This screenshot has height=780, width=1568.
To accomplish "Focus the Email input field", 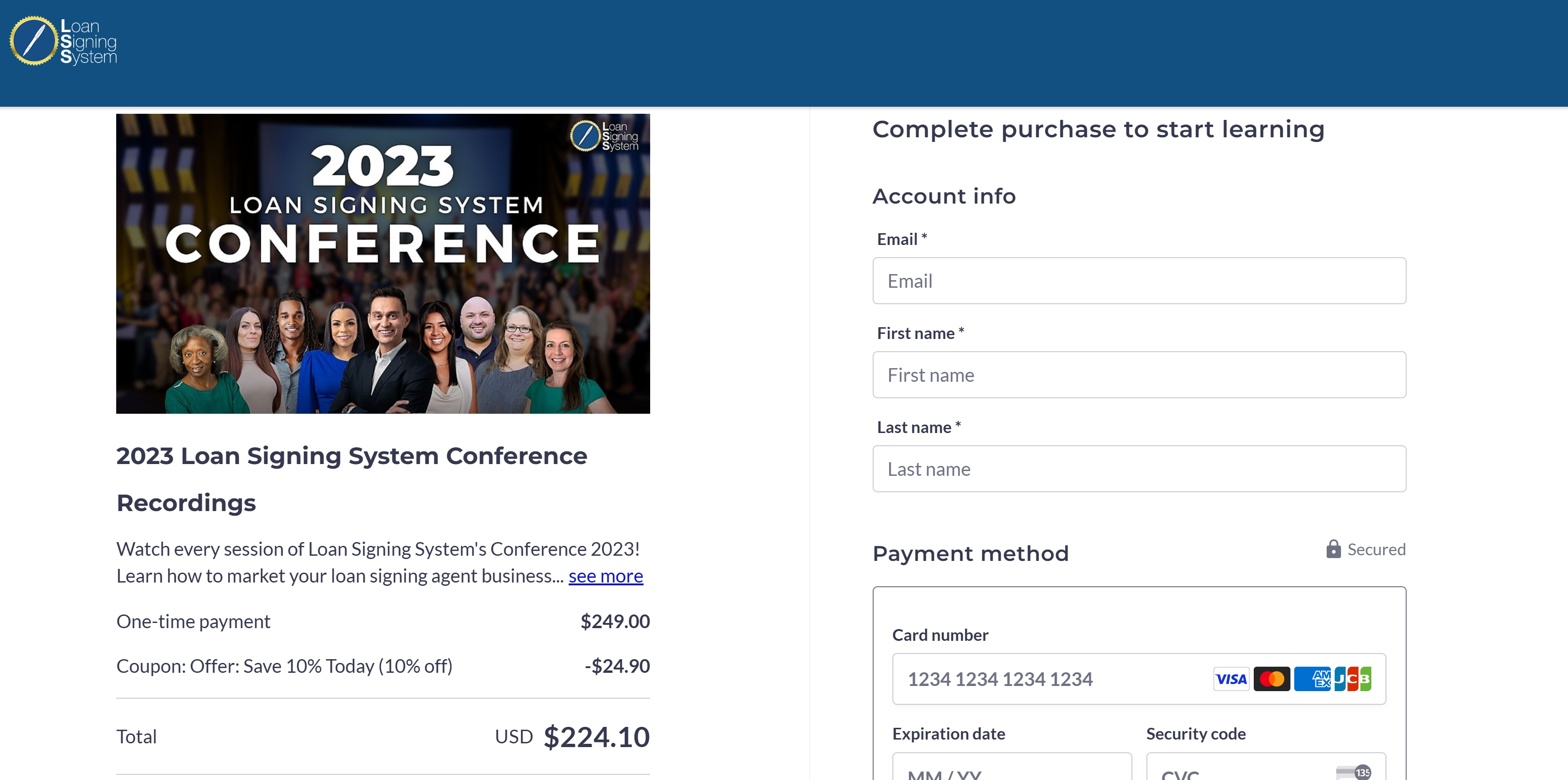I will coord(1139,281).
